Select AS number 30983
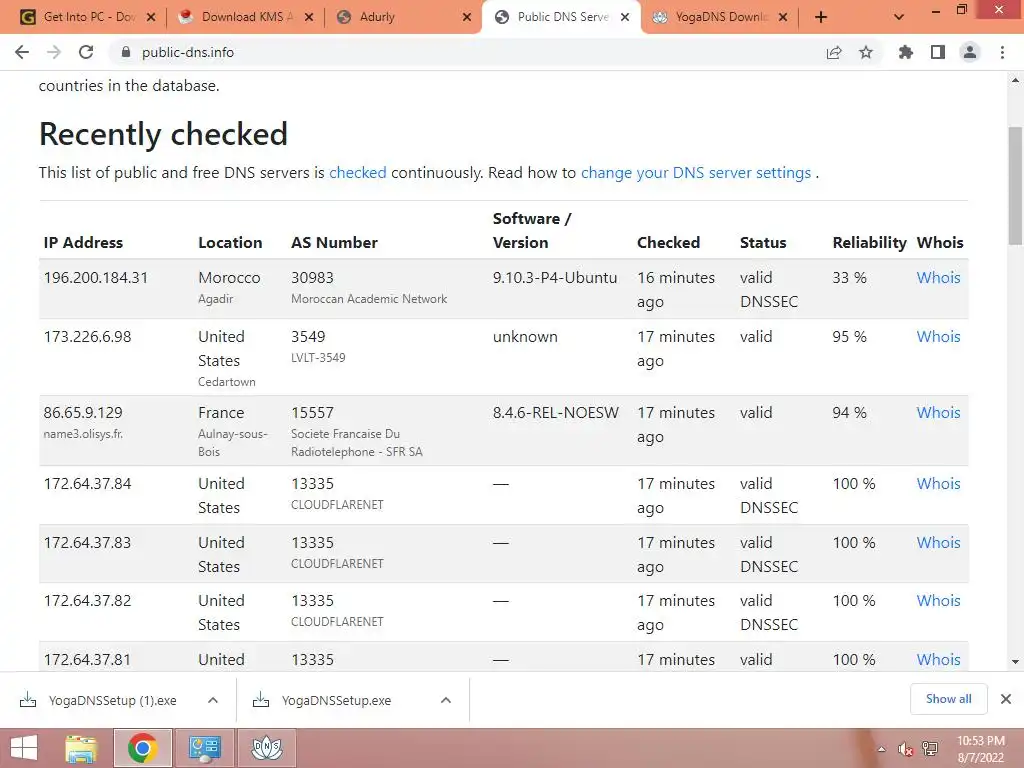Screen dimensions: 1024x768 (x=312, y=278)
